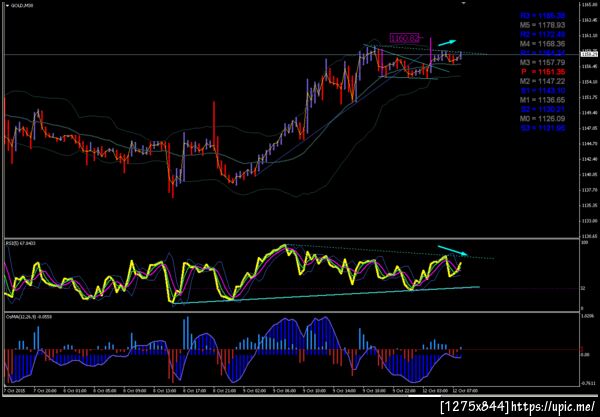
Task: Select the blue S3 support label
Action: (x=542, y=128)
